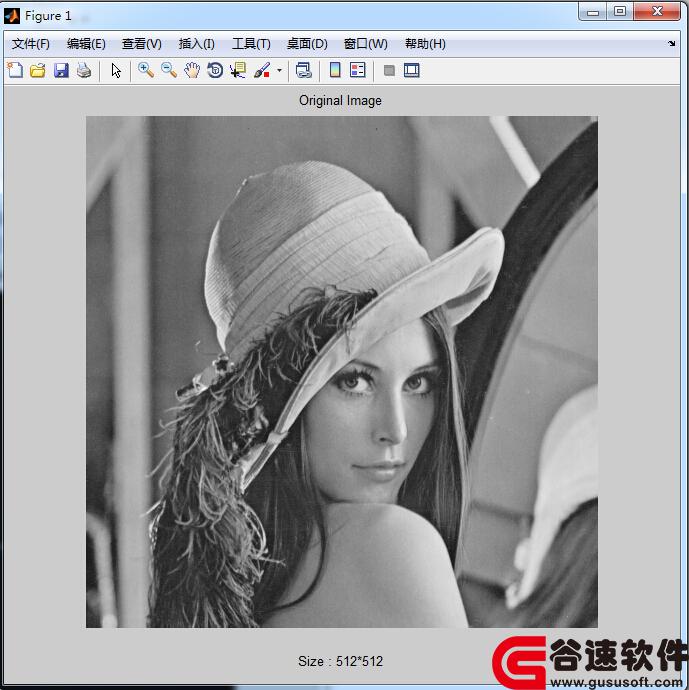689x690 pixels.
Task: Close the Figure 1 window
Action: [x=657, y=11]
